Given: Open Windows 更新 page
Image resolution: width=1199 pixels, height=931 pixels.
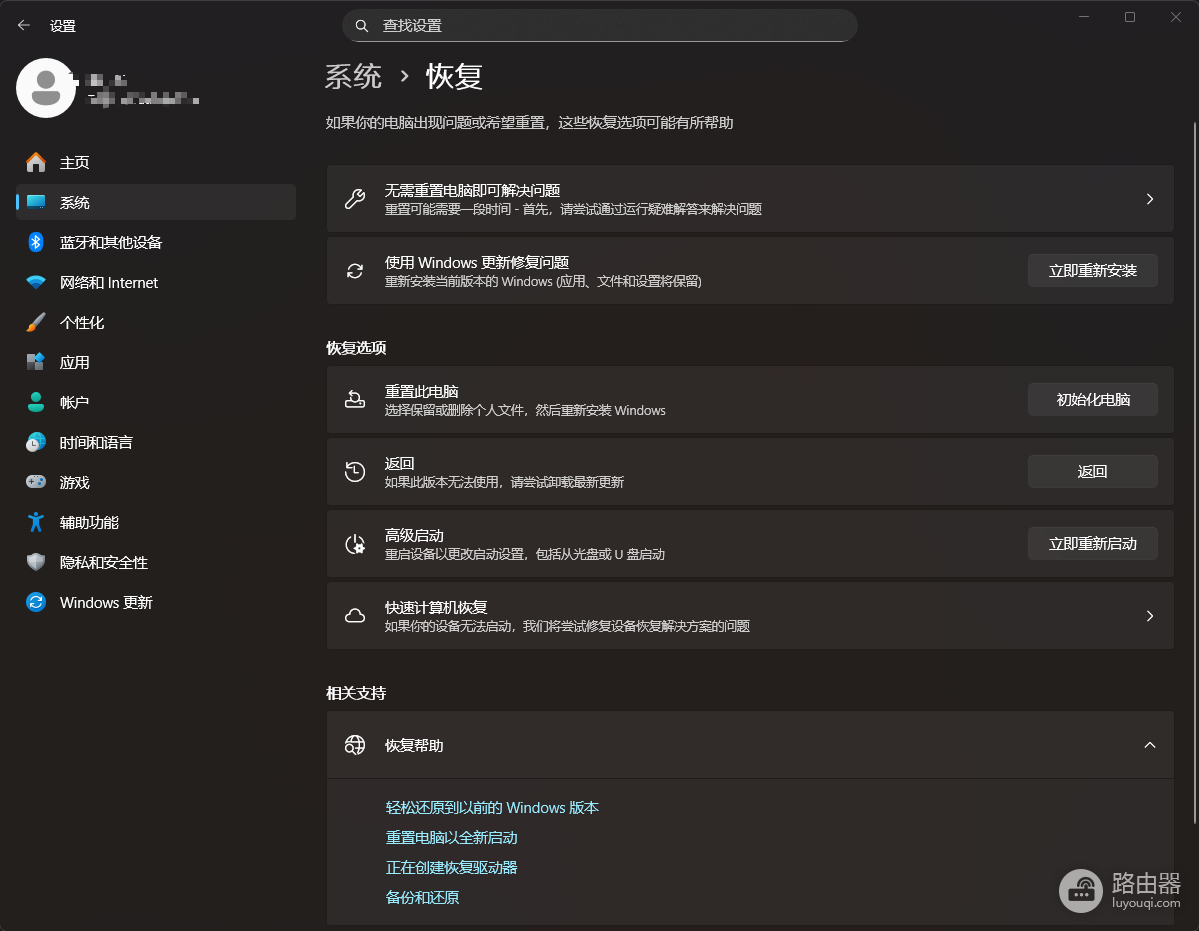Looking at the screenshot, I should point(156,602).
